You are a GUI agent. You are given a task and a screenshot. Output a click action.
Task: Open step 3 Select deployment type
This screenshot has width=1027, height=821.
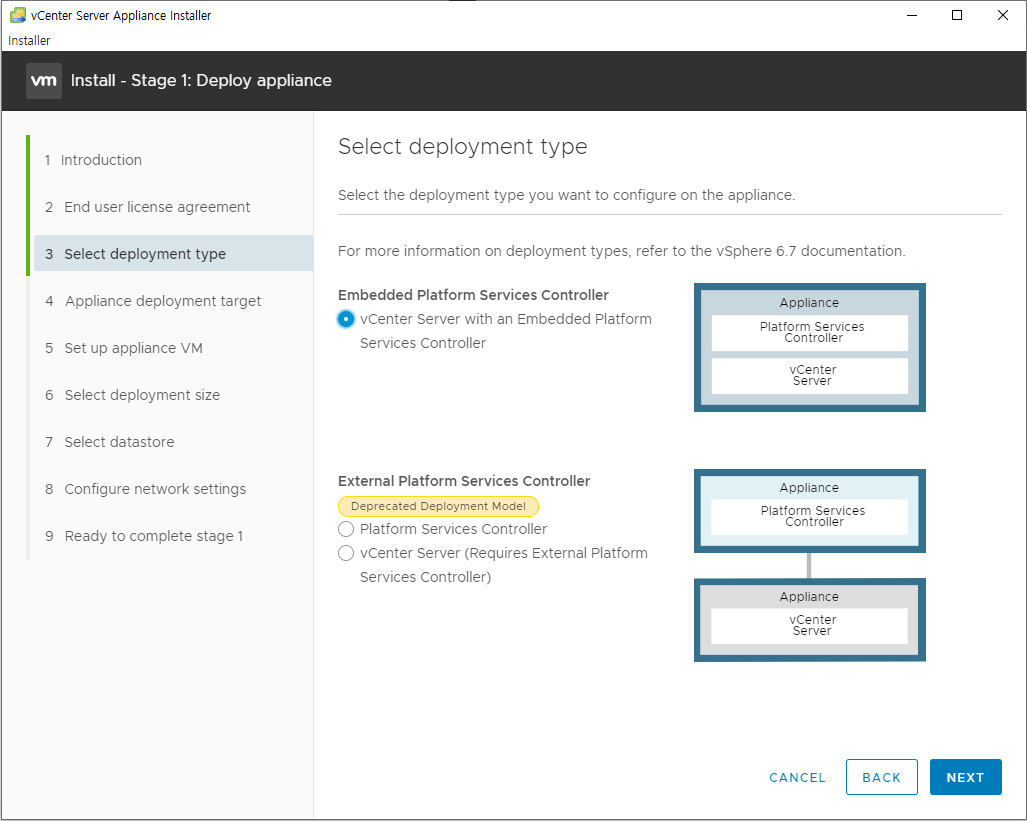174,254
